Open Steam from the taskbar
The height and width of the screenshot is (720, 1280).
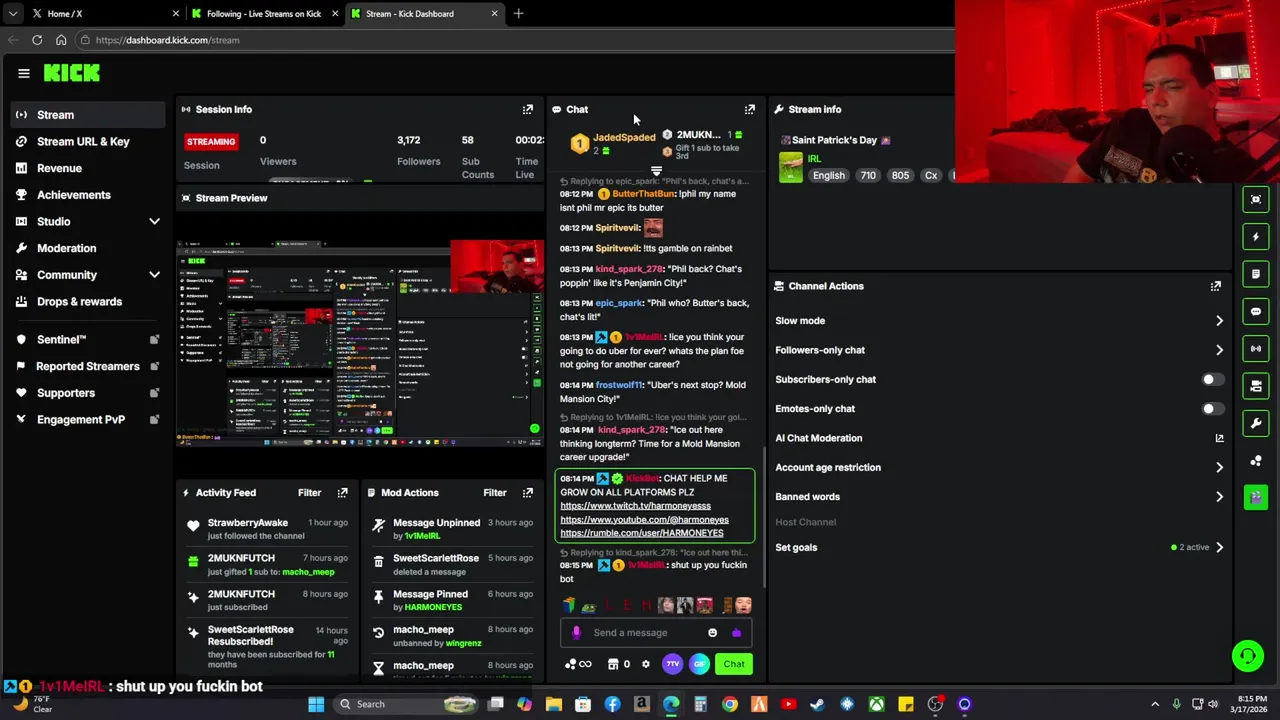[x=817, y=704]
